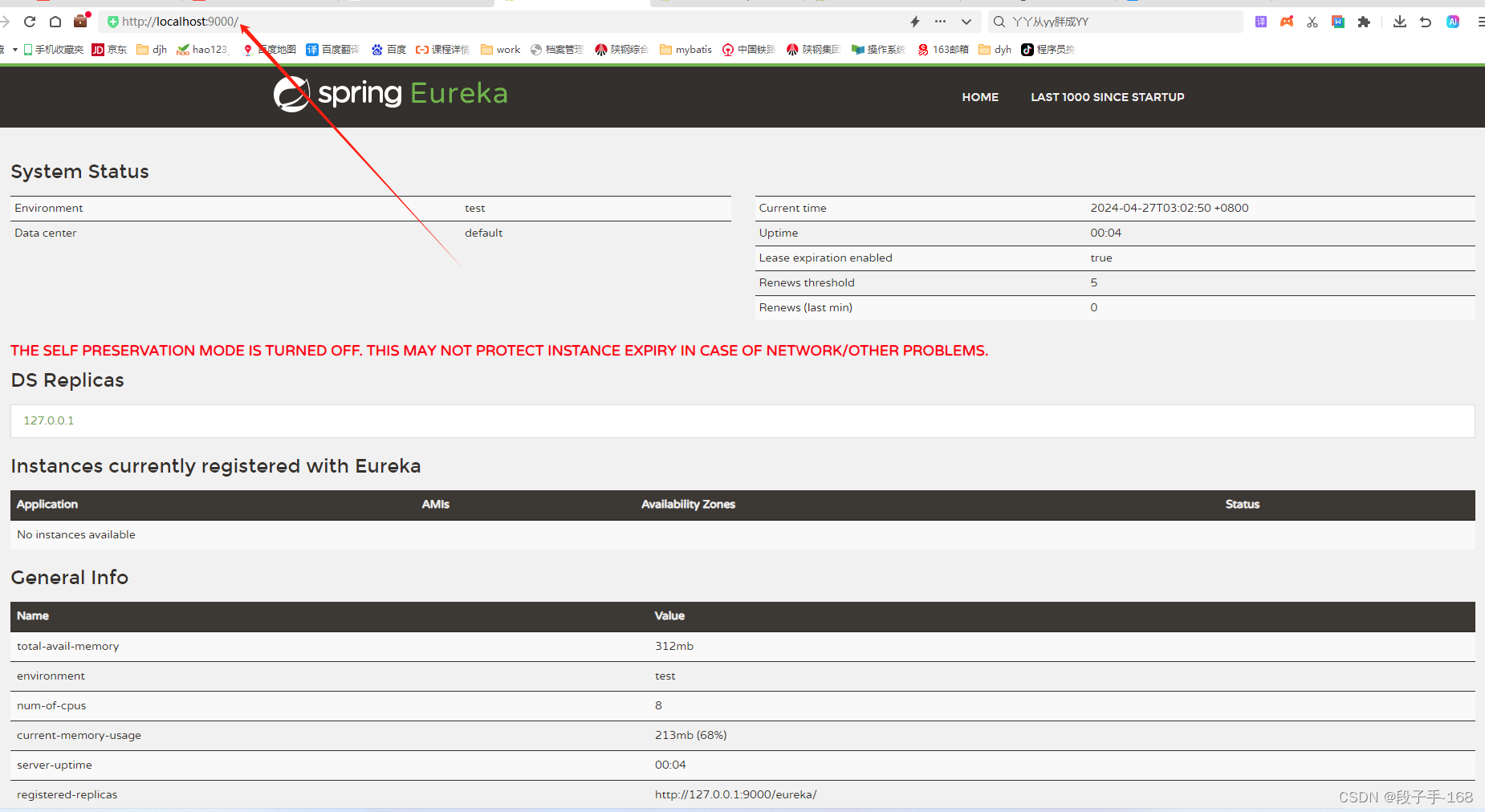Click the 'Renews threshold' label

pyautogui.click(x=807, y=282)
